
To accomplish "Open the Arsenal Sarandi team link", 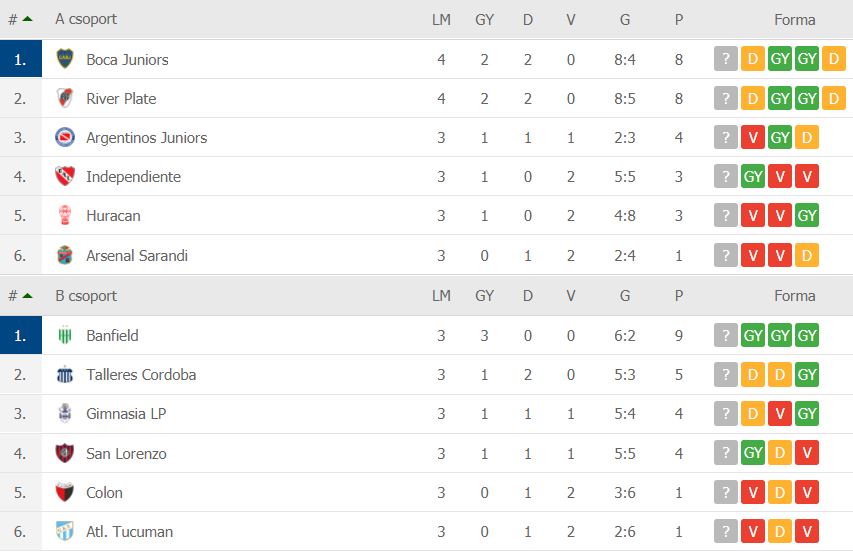I will pyautogui.click(x=137, y=255).
